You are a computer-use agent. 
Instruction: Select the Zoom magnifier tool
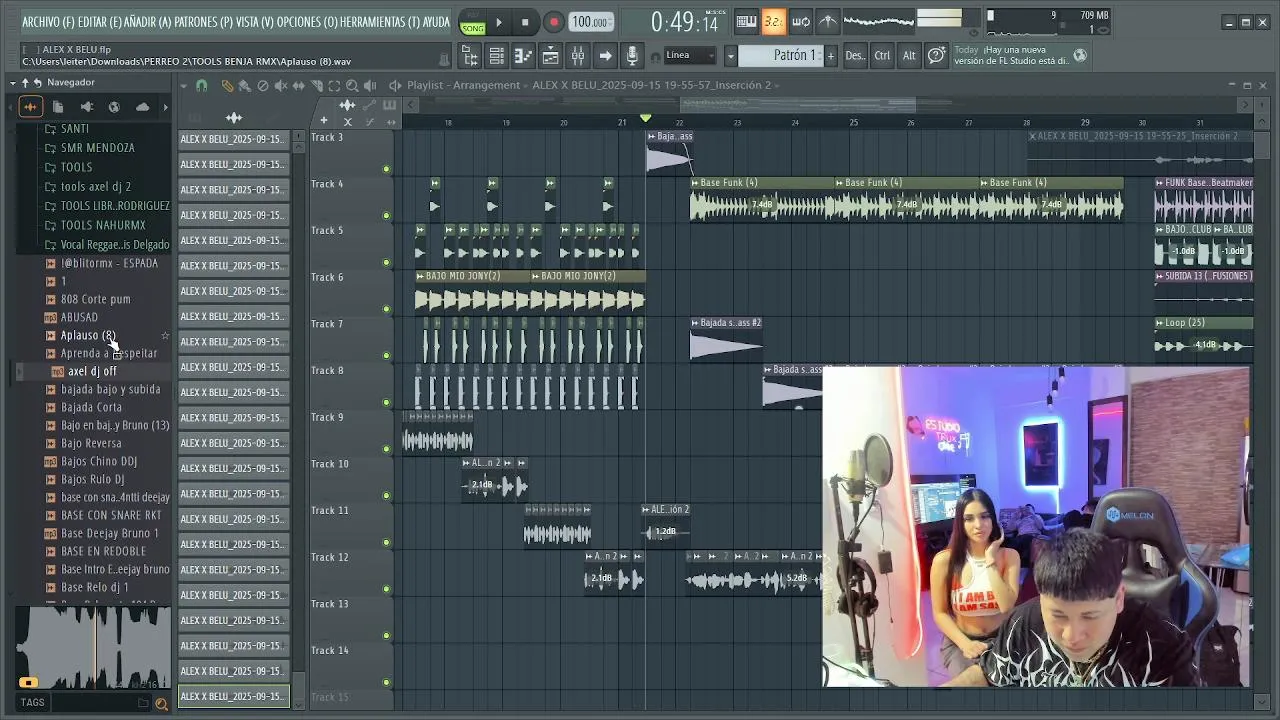352,86
